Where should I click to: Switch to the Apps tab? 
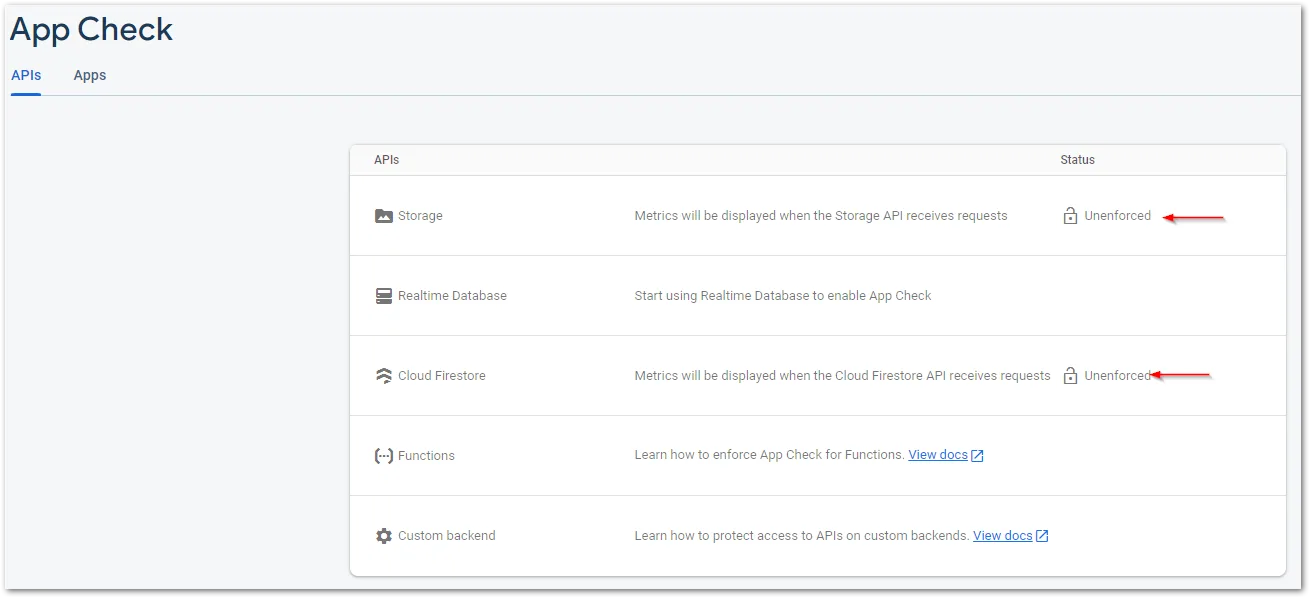click(x=90, y=75)
